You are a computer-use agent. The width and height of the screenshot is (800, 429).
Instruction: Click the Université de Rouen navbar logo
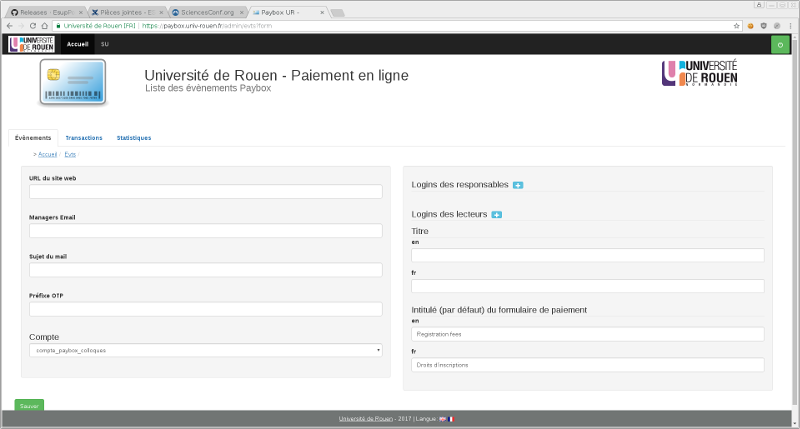coord(30,44)
